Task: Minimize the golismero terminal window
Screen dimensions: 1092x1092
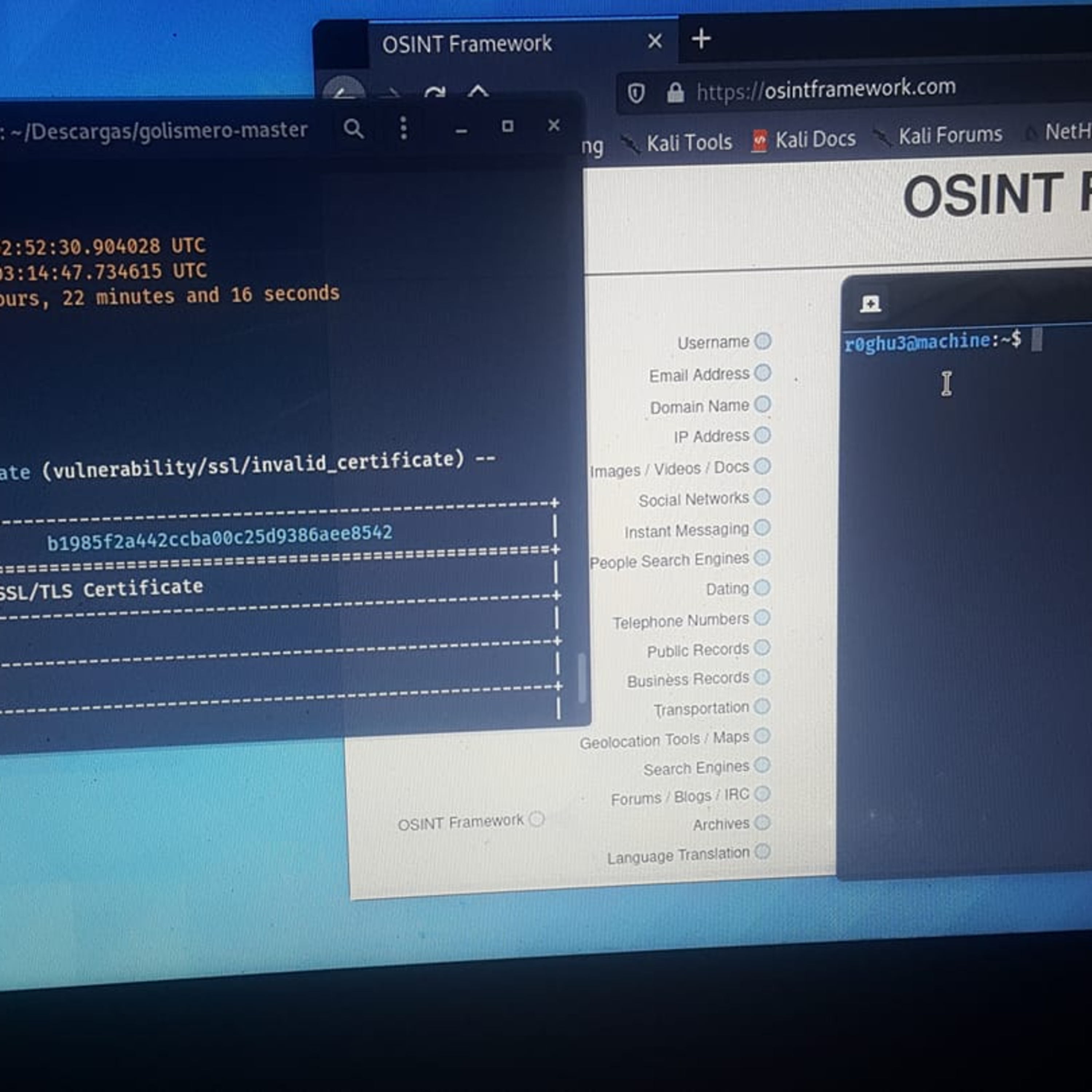Action: point(461,131)
